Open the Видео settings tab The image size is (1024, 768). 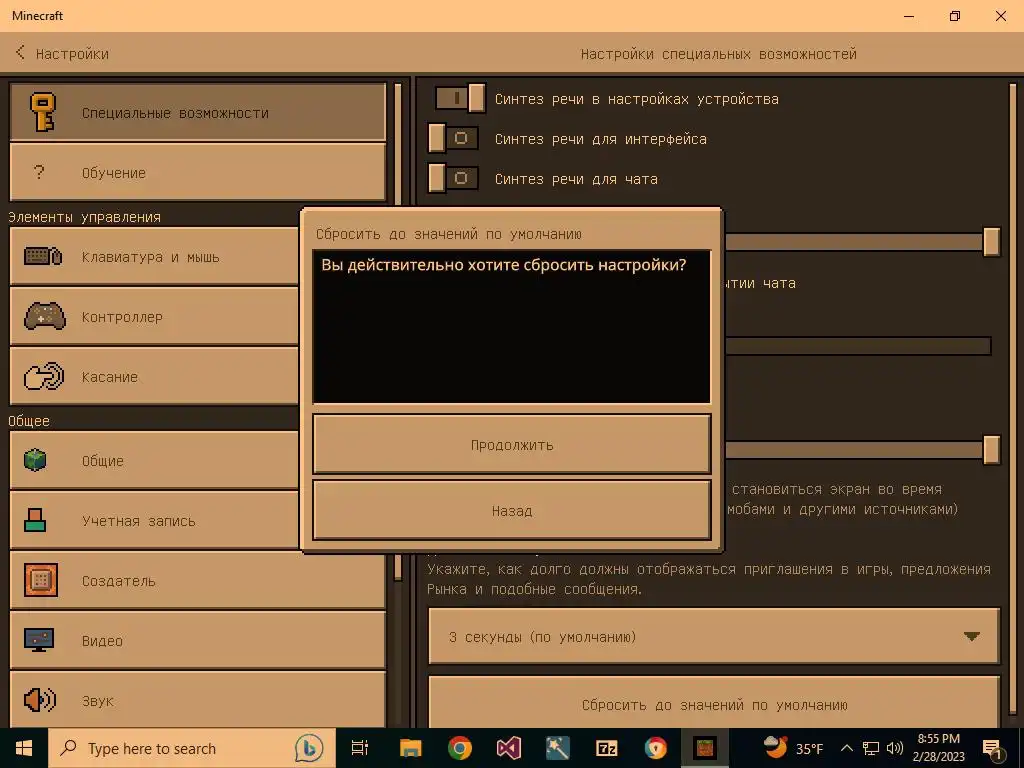[198, 640]
